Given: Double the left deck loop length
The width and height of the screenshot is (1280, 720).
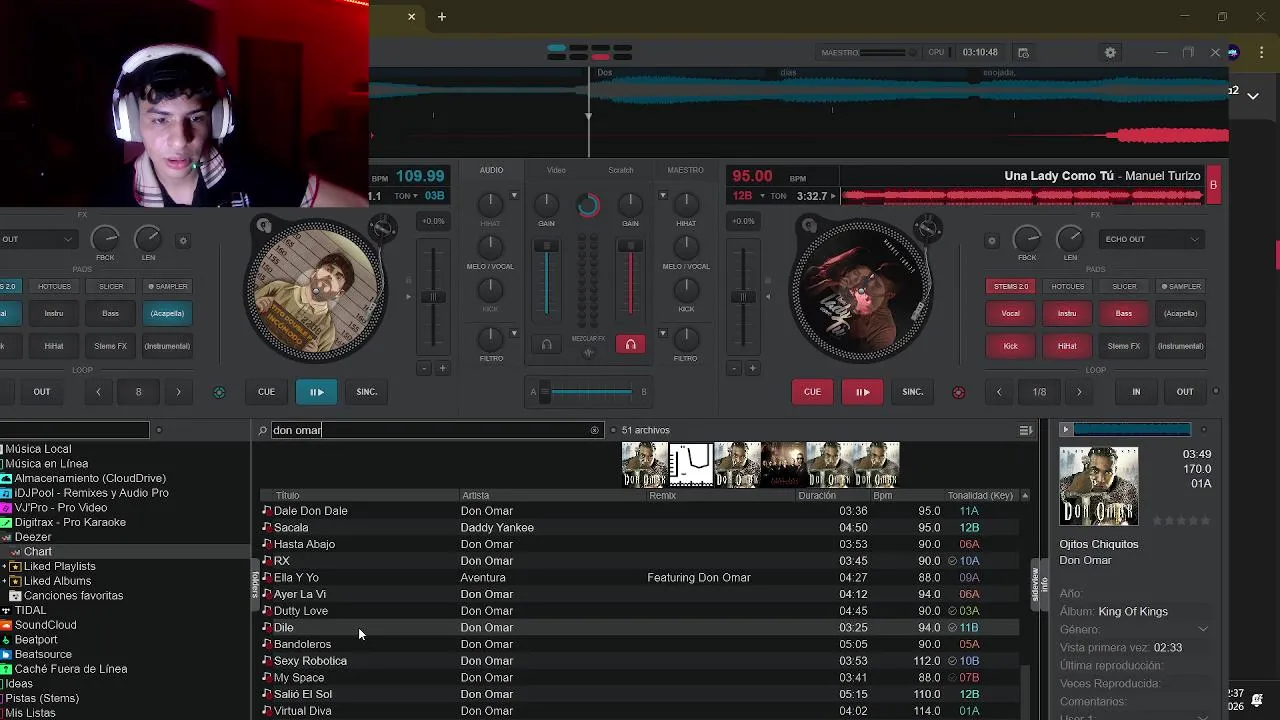Looking at the screenshot, I should (x=178, y=392).
